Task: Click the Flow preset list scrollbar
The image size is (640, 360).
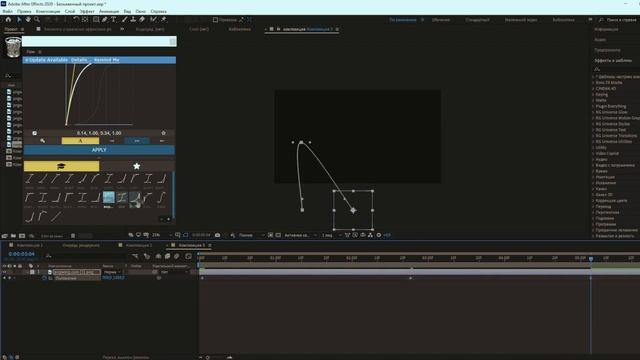Action: 173,195
